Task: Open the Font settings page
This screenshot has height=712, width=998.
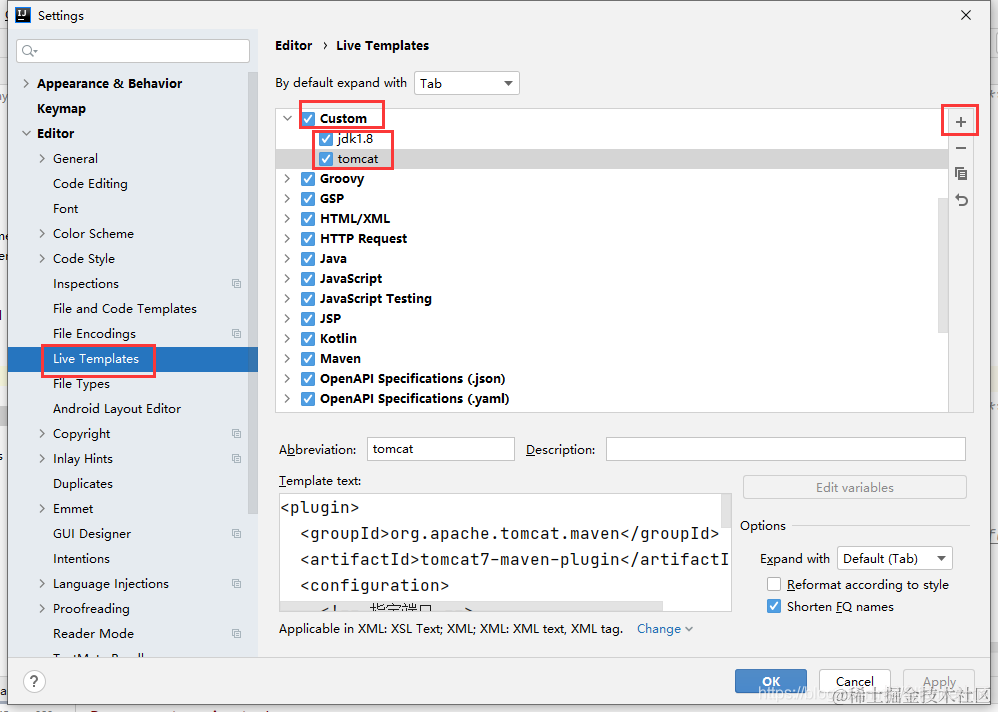Action: [66, 209]
